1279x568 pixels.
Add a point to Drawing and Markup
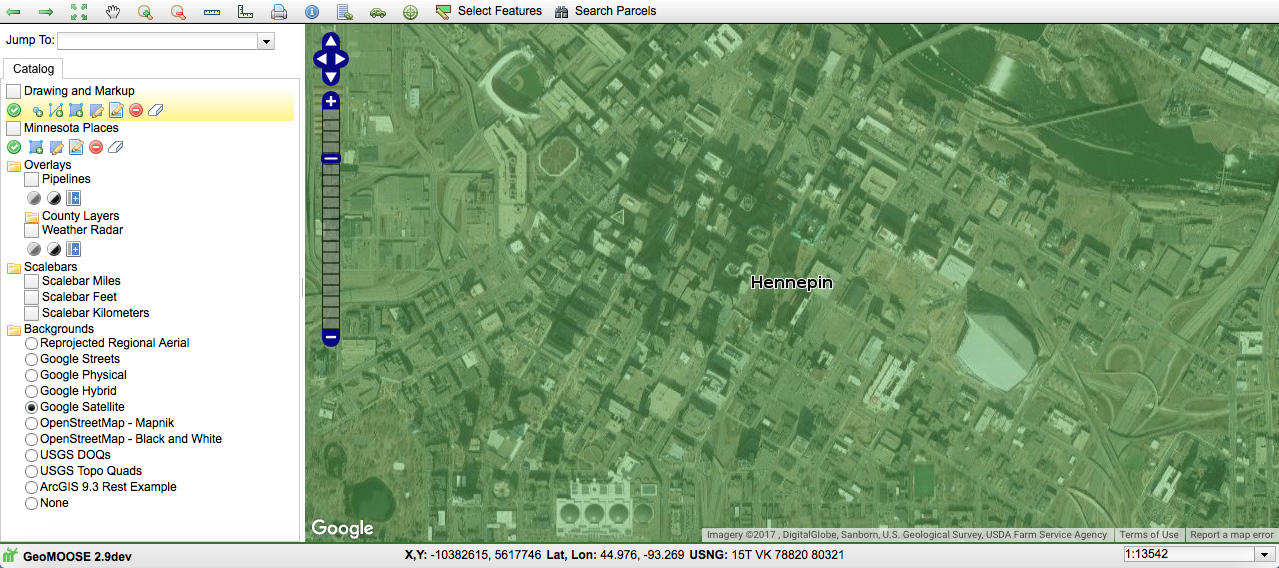[37, 110]
